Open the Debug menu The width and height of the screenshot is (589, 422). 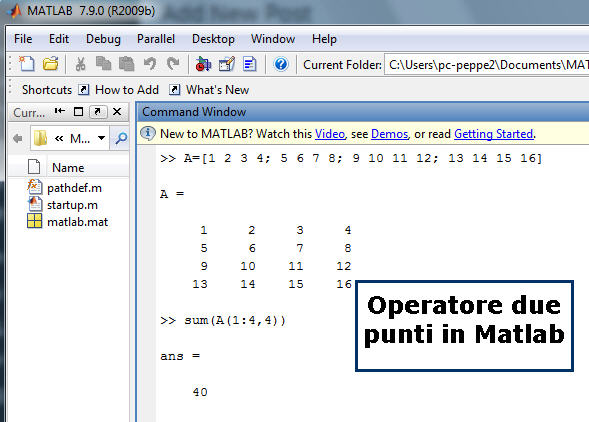tap(103, 39)
